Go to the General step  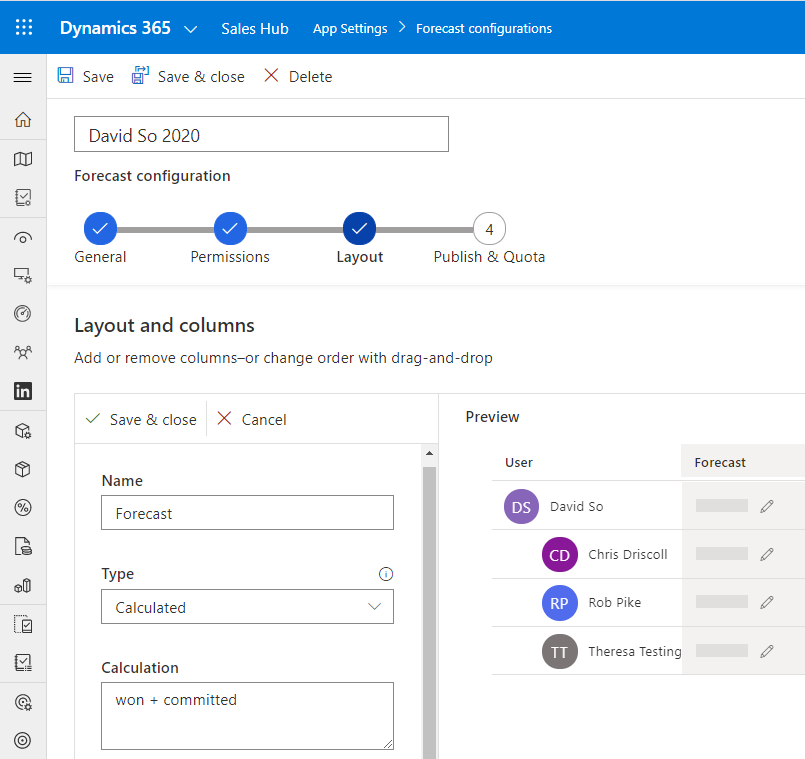click(x=100, y=229)
